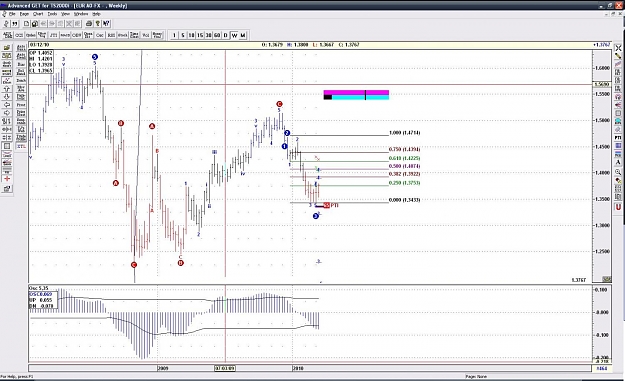This screenshot has width=625, height=381.
Task: Open the Page menu
Action: (24, 14)
